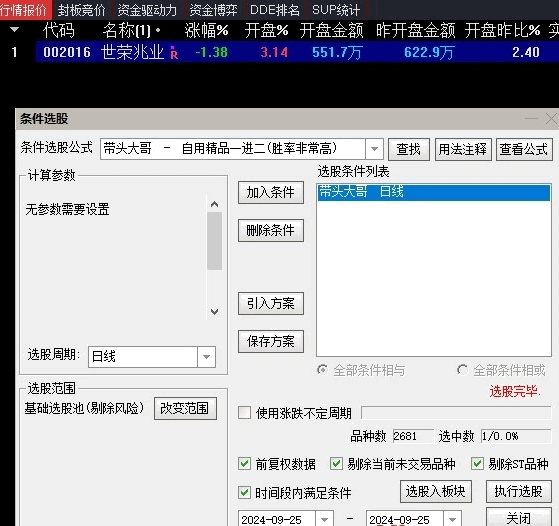Image resolution: width=559 pixels, height=526 pixels.
Task: Click the 保存方案 button
Action: pyautogui.click(x=271, y=341)
